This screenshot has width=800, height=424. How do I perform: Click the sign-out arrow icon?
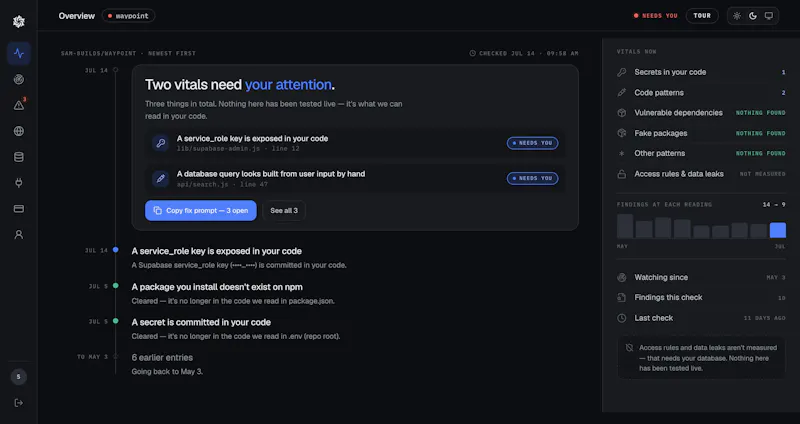click(x=19, y=403)
